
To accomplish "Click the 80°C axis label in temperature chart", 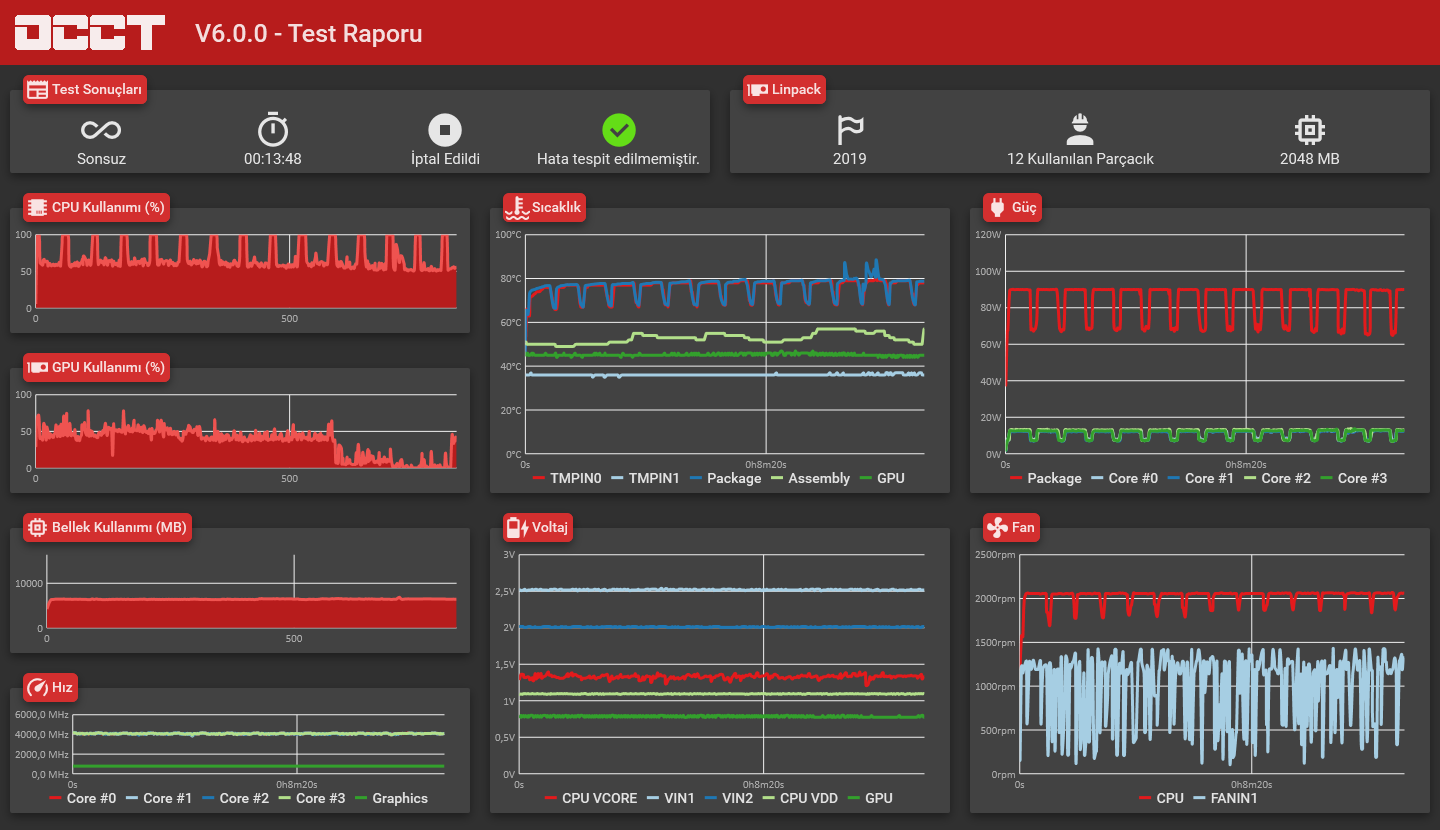I will tap(510, 278).
